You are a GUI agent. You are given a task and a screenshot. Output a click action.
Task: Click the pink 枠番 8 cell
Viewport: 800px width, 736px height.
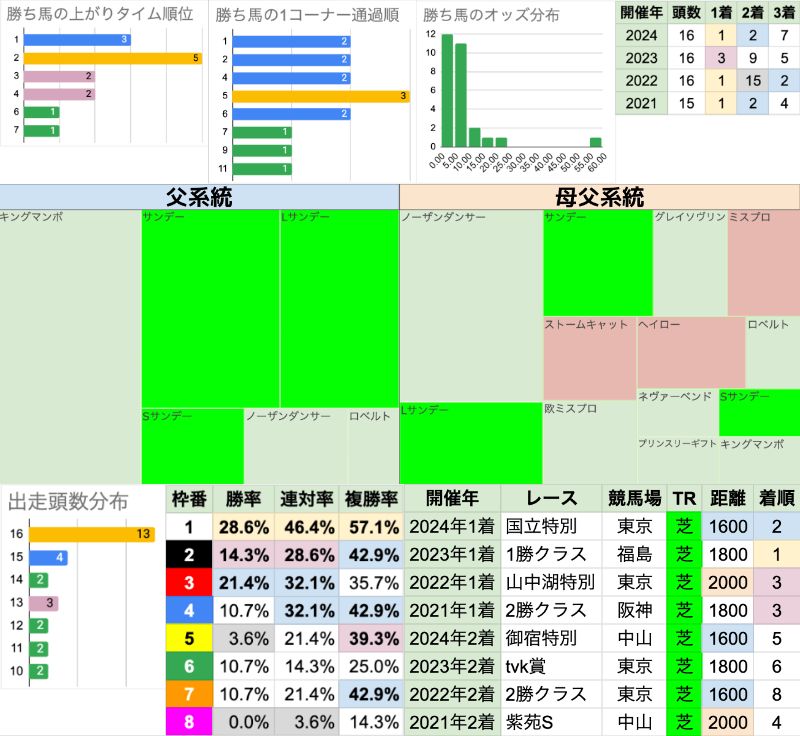[190, 722]
